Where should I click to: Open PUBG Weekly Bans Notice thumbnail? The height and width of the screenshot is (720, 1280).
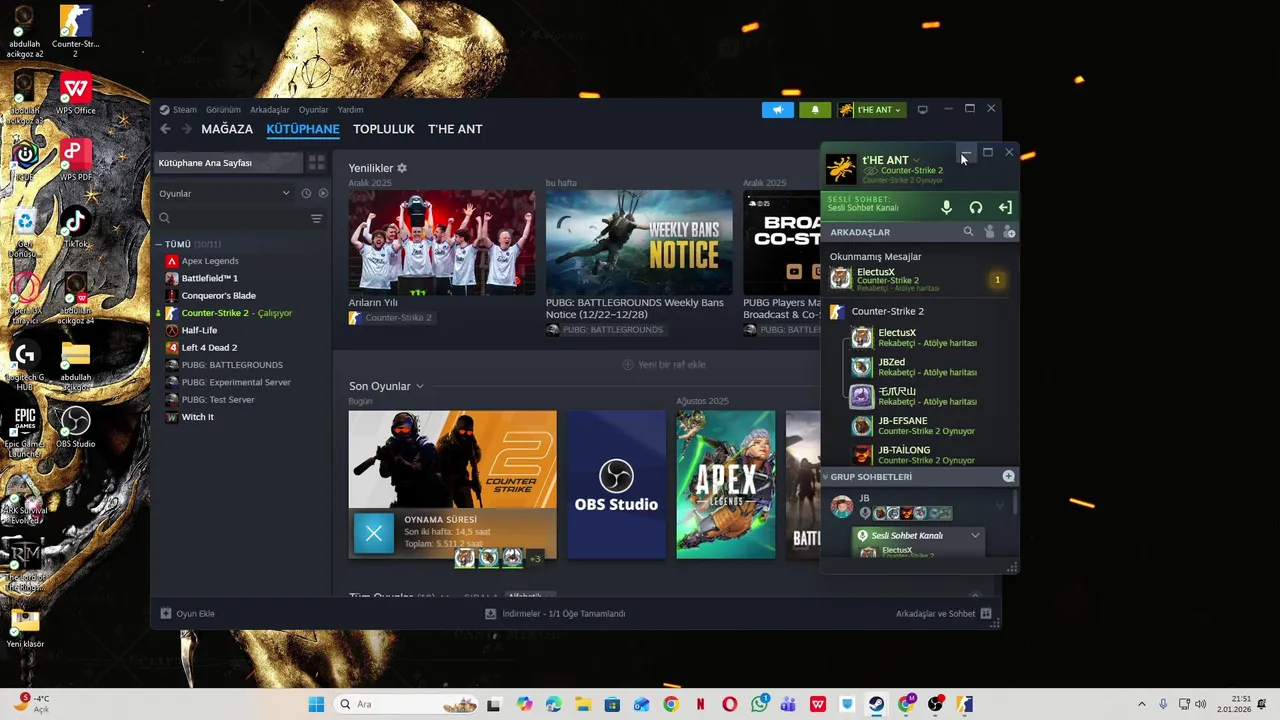coord(639,242)
